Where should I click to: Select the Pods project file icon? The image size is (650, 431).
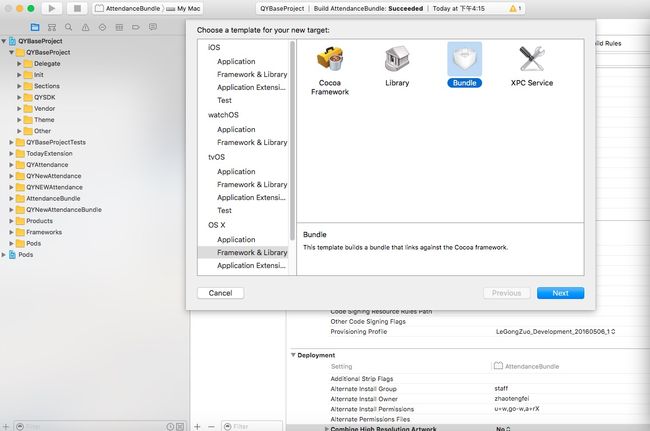click(x=12, y=254)
